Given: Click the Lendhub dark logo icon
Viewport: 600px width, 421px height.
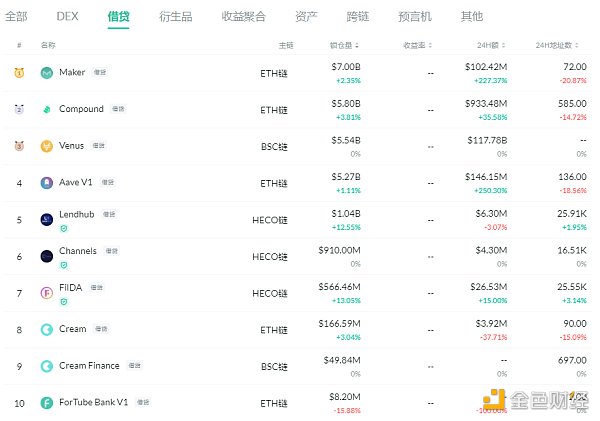Looking at the screenshot, I should pos(47,220).
